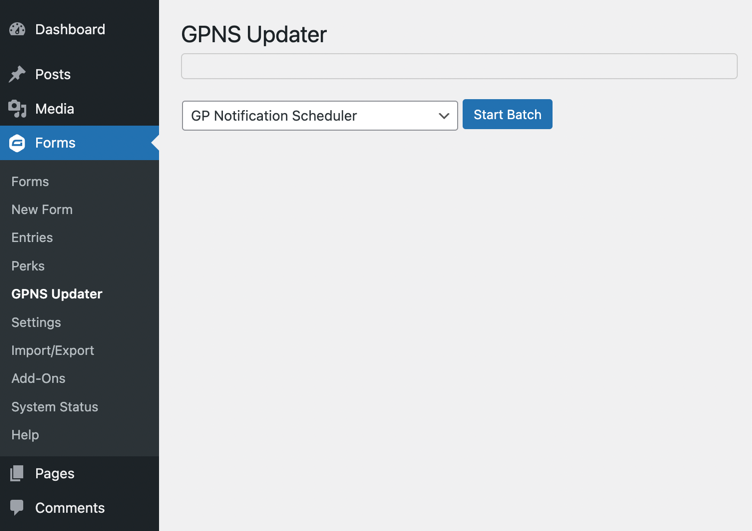Open the Add-Ons submenu link
The image size is (752, 531).
click(x=38, y=378)
